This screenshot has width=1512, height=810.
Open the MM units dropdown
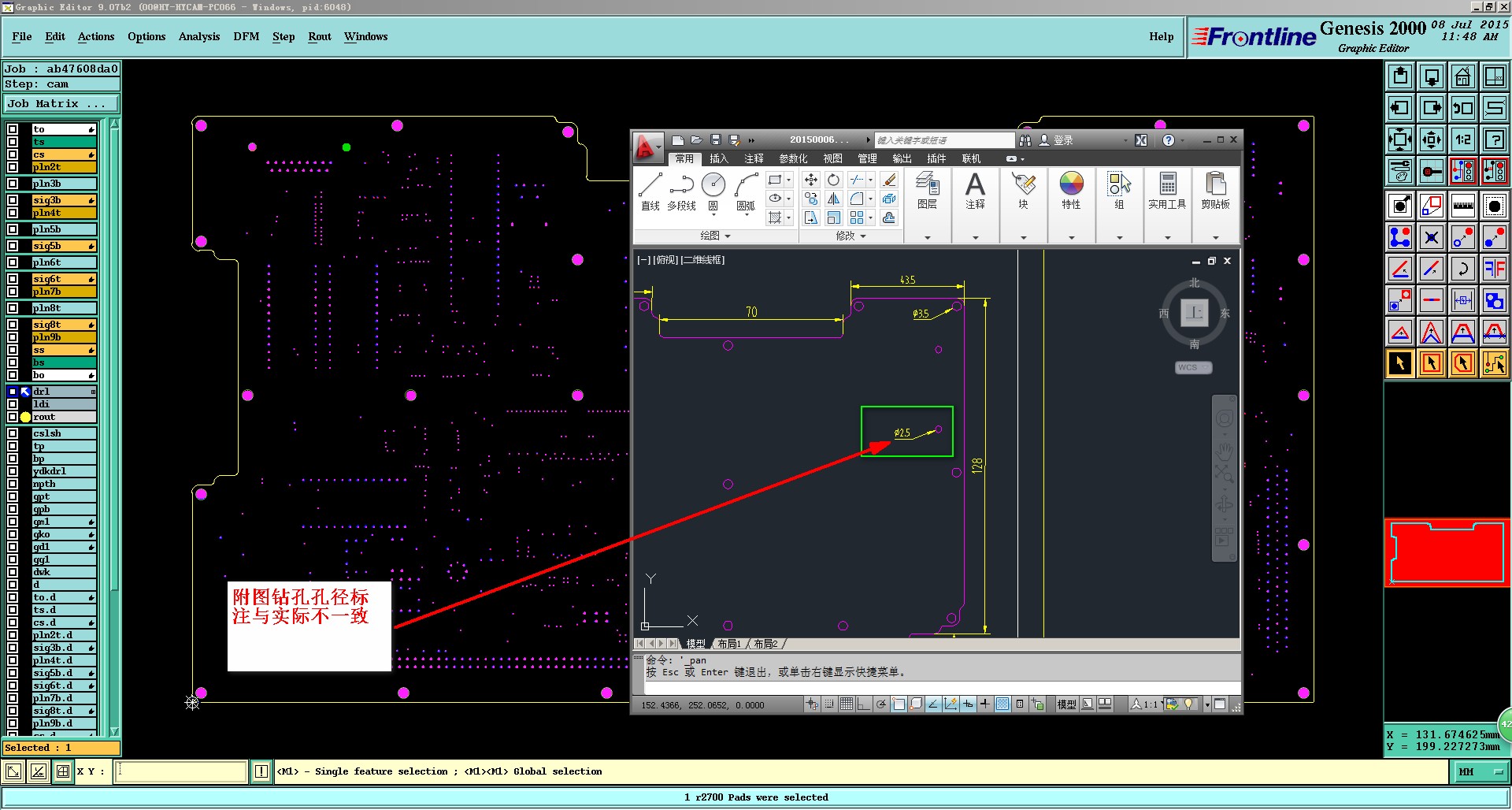(1480, 772)
